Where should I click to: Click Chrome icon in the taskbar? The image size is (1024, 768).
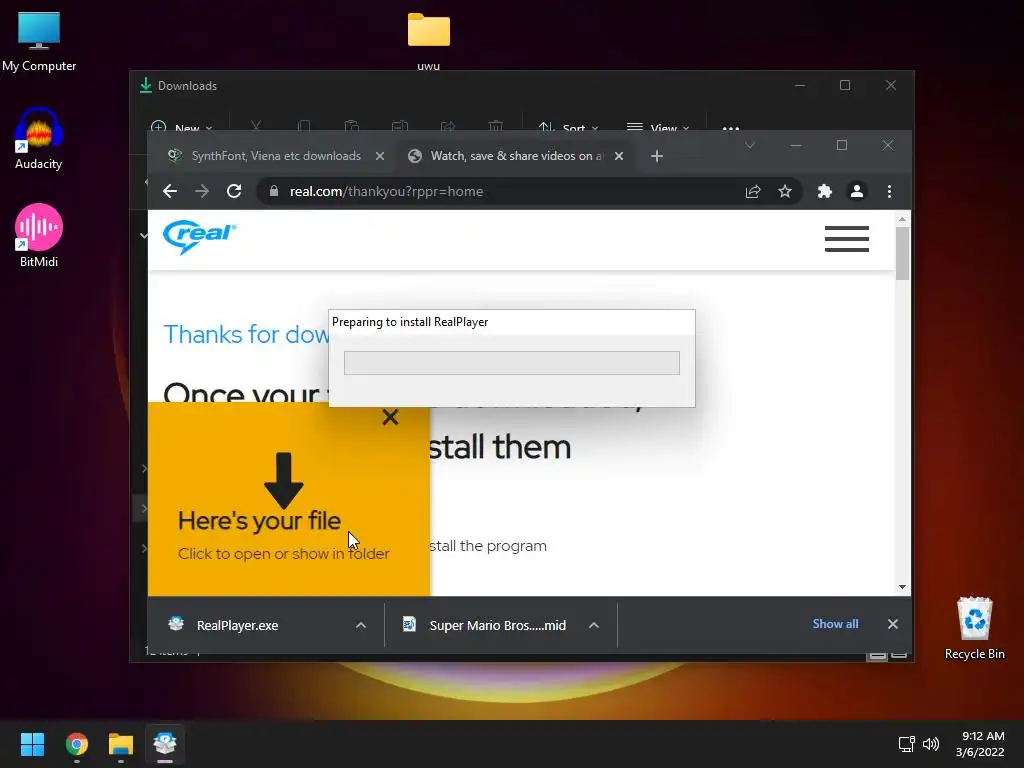click(x=76, y=744)
